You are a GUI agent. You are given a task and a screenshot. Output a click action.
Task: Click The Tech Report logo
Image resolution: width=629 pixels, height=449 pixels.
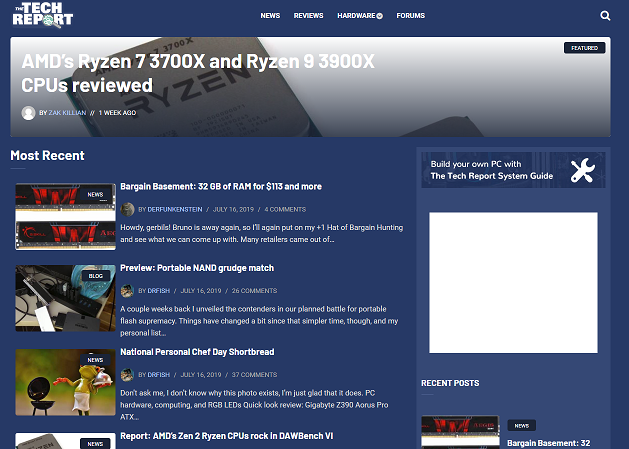[x=43, y=15]
